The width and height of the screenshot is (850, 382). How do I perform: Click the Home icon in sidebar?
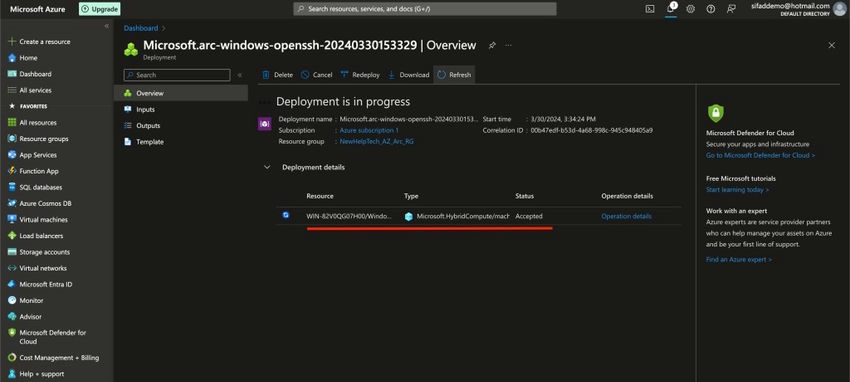point(12,58)
